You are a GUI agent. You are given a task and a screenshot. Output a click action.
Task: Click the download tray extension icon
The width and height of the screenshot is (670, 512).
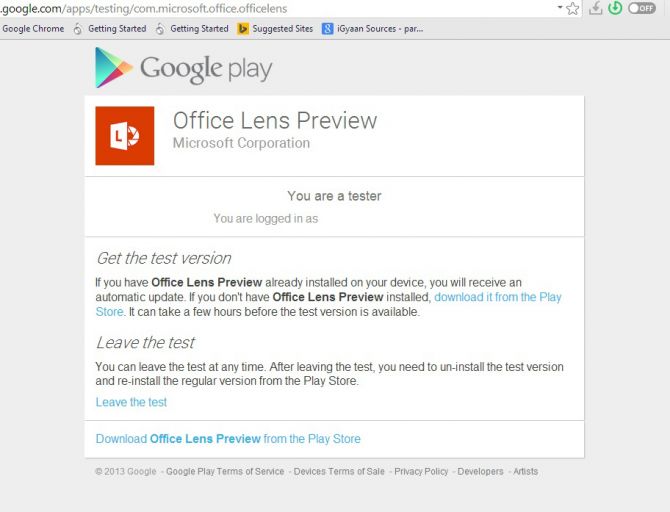(596, 8)
